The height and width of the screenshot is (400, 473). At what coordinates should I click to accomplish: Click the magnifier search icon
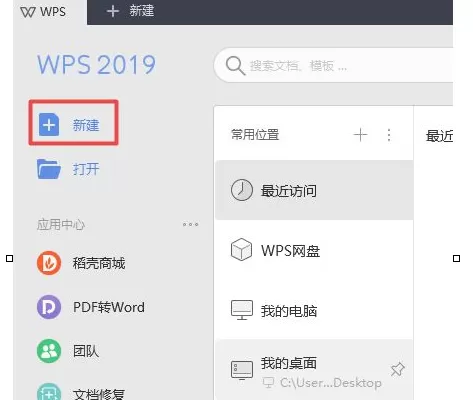[235, 66]
